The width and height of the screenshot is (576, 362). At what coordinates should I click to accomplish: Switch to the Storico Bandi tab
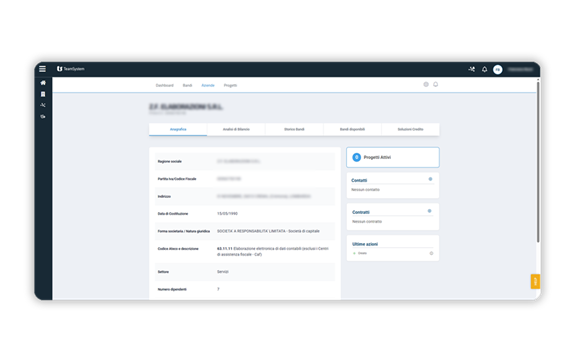coord(294,129)
